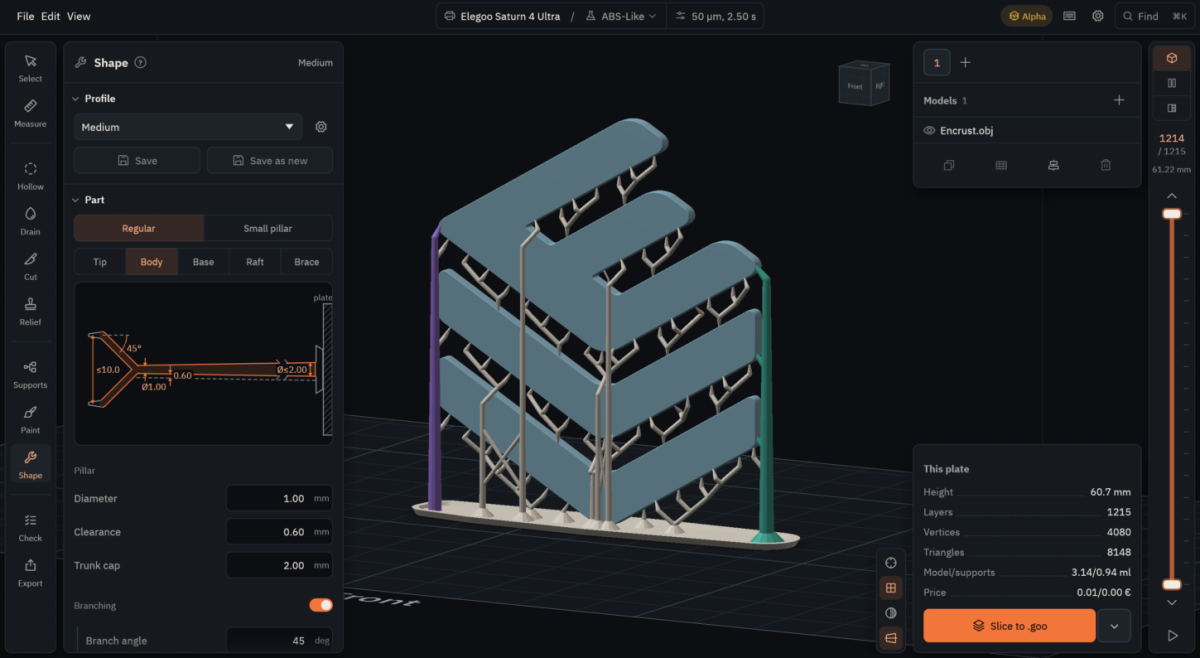Click the align center icon in Models panel

tap(1053, 165)
